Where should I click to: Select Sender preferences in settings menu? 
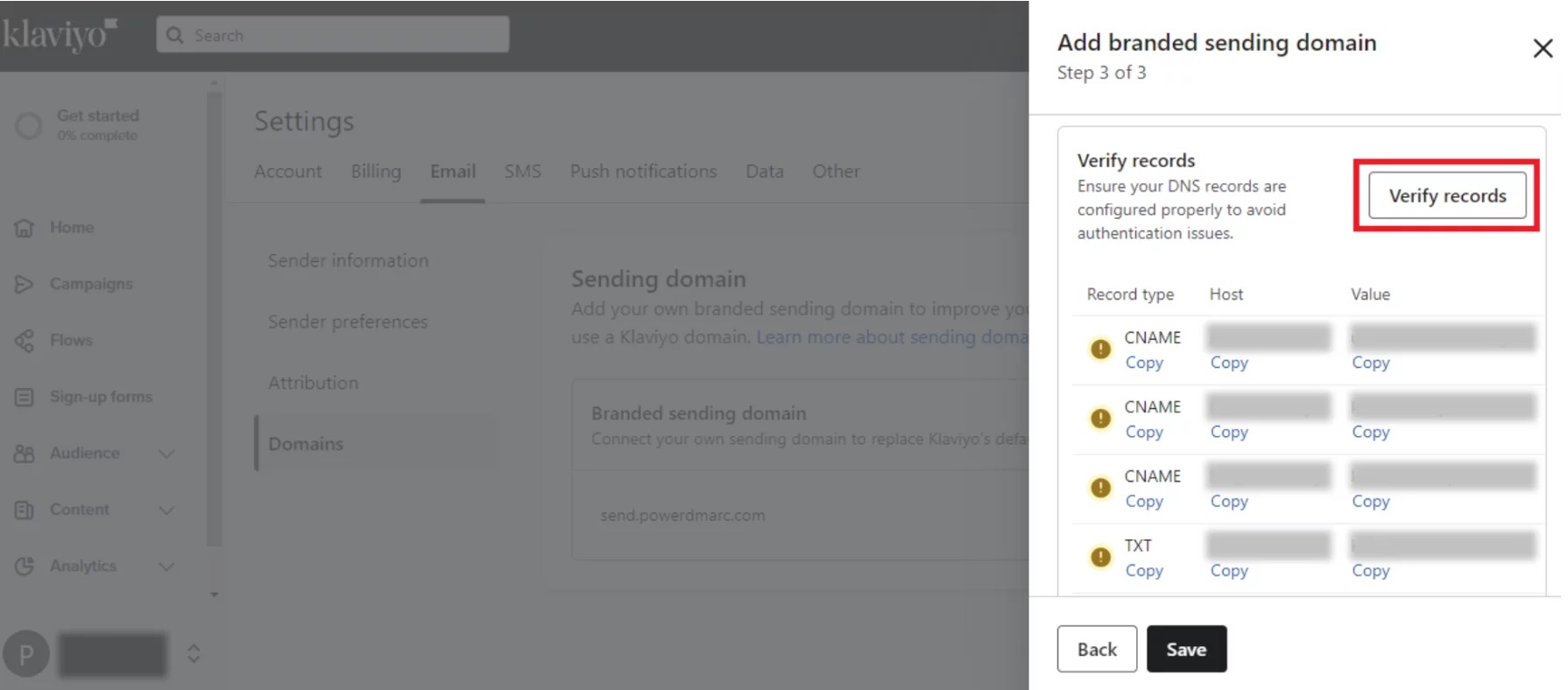click(x=348, y=322)
